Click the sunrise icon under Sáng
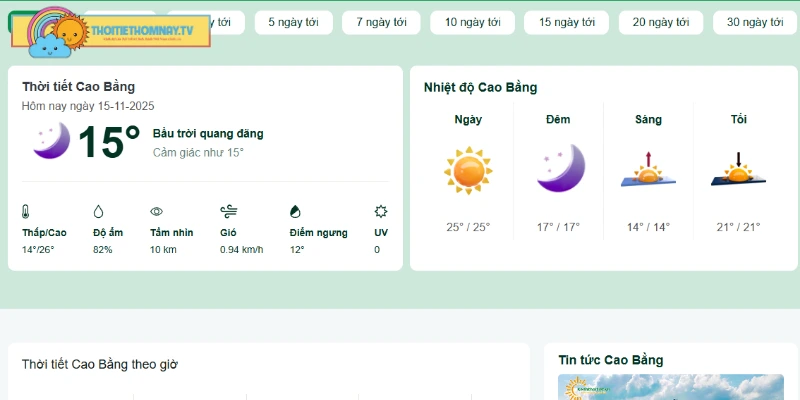800x400 pixels. coord(648,170)
